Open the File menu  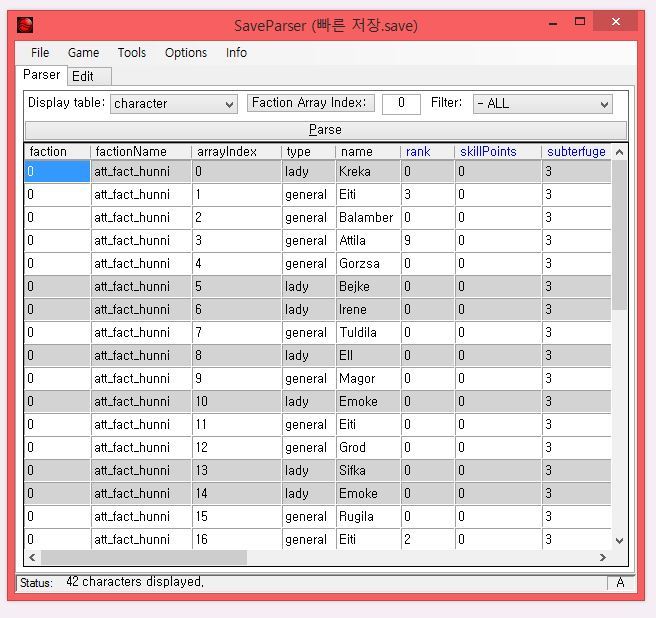tap(40, 53)
